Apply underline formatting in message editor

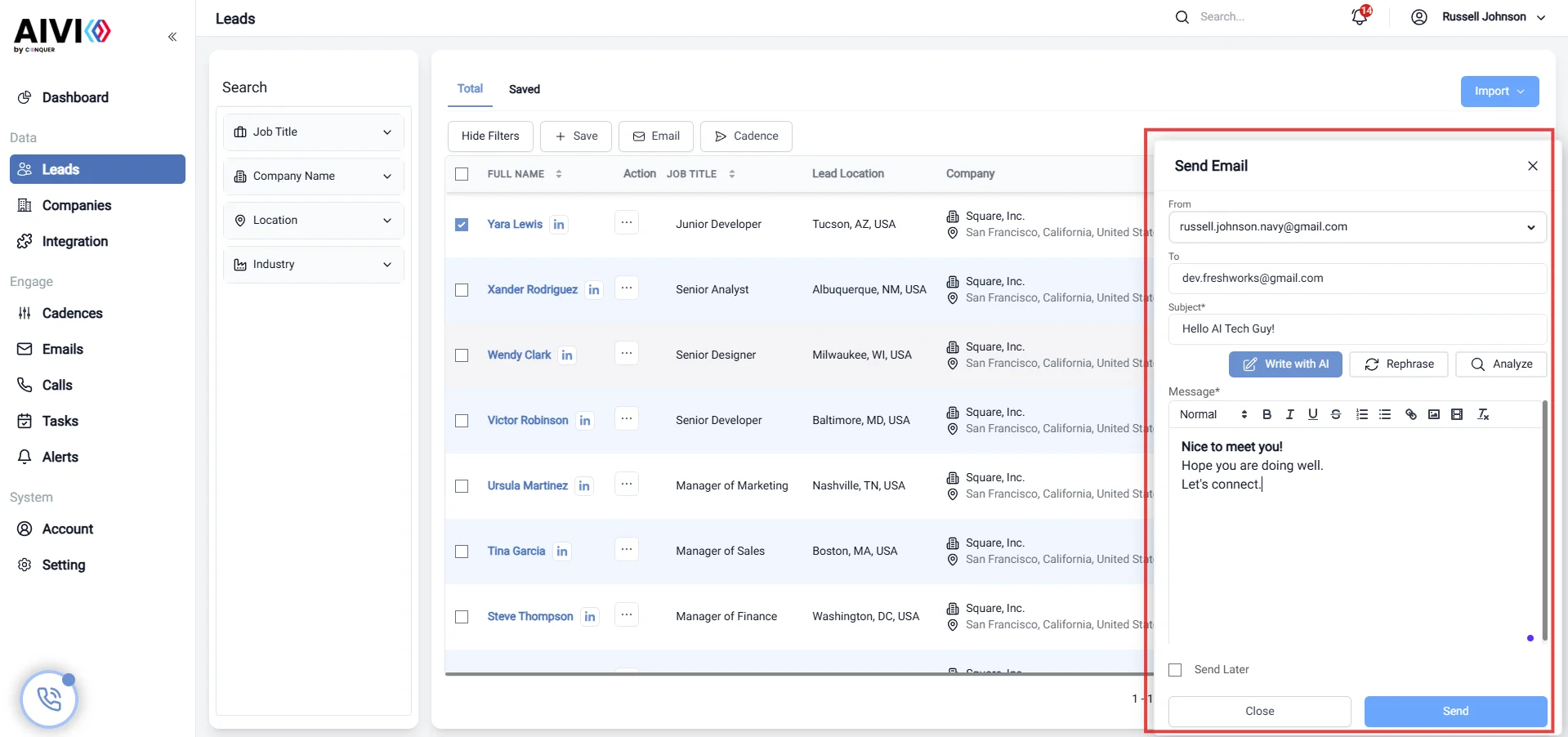(1313, 414)
